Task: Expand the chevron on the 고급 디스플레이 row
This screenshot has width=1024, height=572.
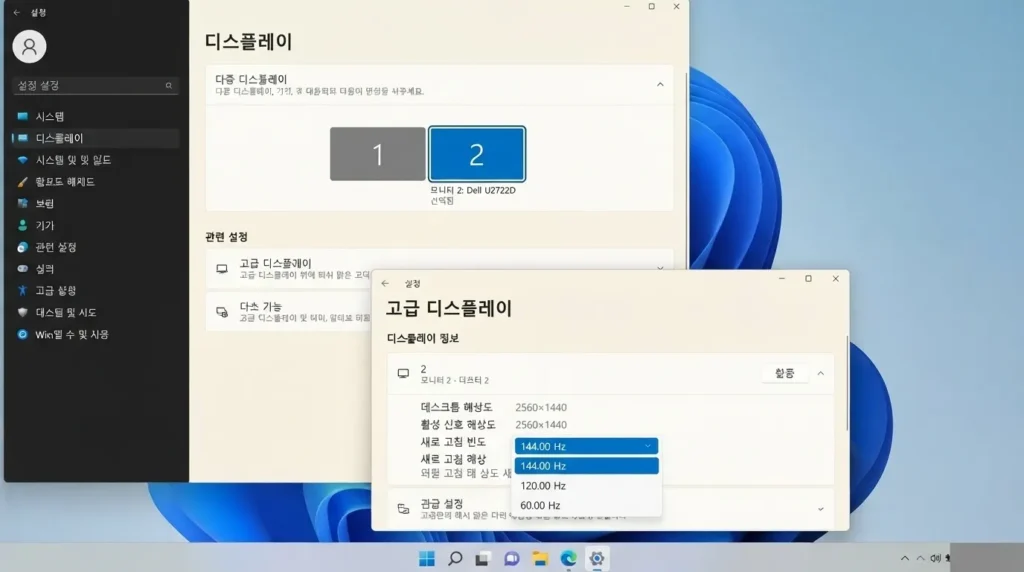Action: click(x=660, y=268)
